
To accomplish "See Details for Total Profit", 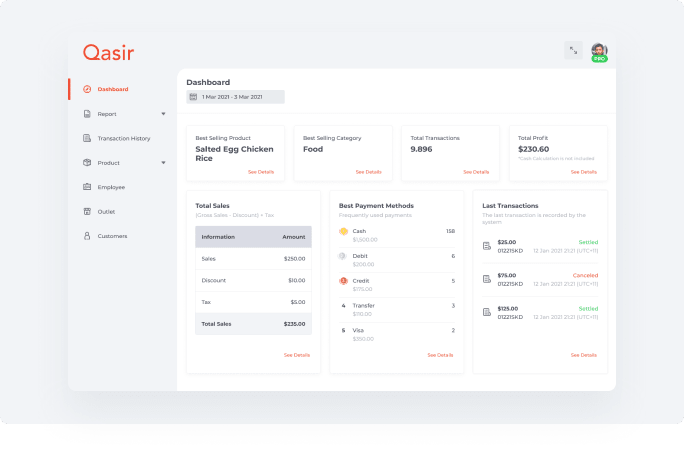I will 584,172.
